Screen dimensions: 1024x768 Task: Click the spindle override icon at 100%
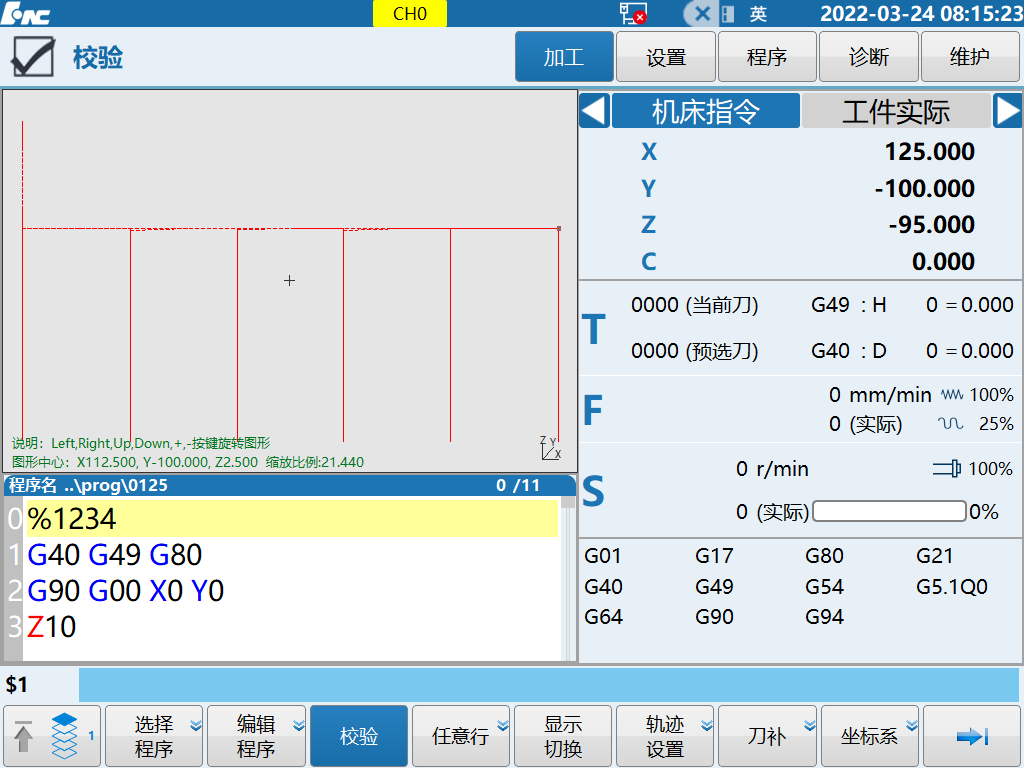click(947, 469)
